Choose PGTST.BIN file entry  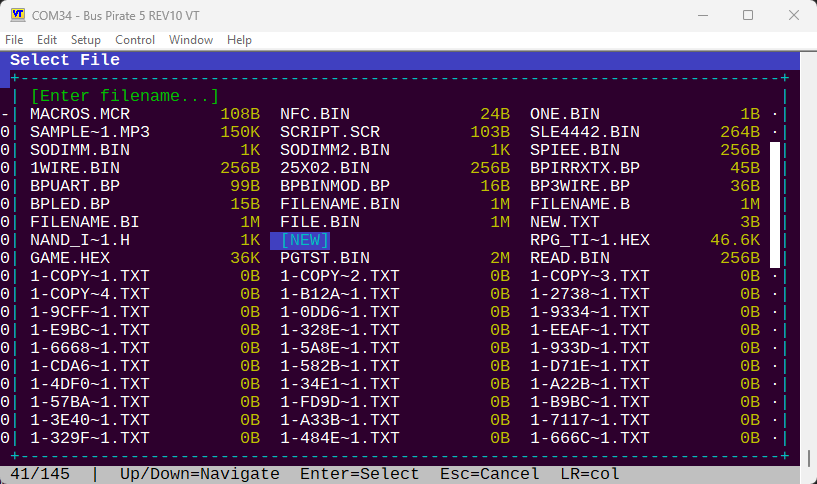(325, 258)
